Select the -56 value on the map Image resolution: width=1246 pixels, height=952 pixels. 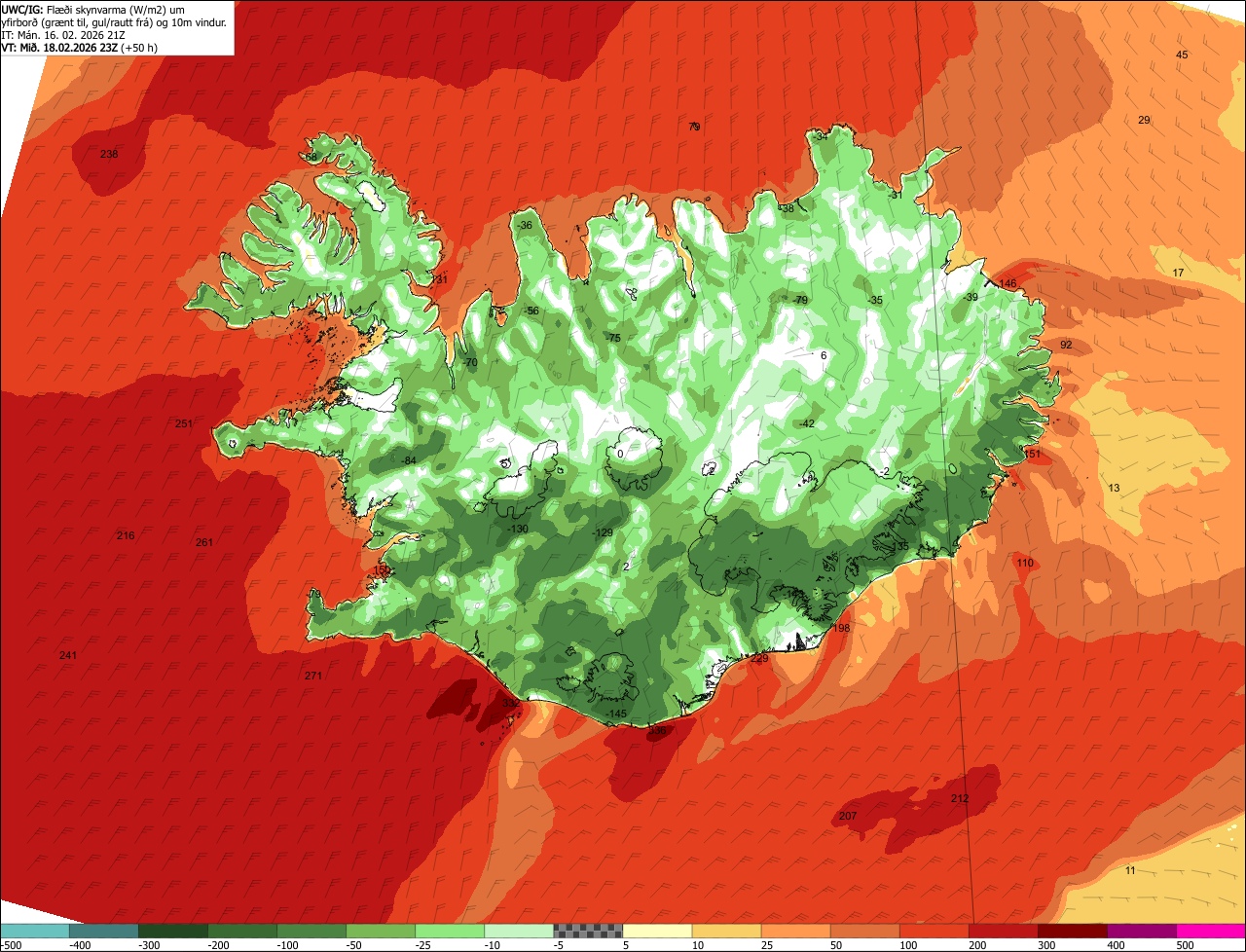531,311
